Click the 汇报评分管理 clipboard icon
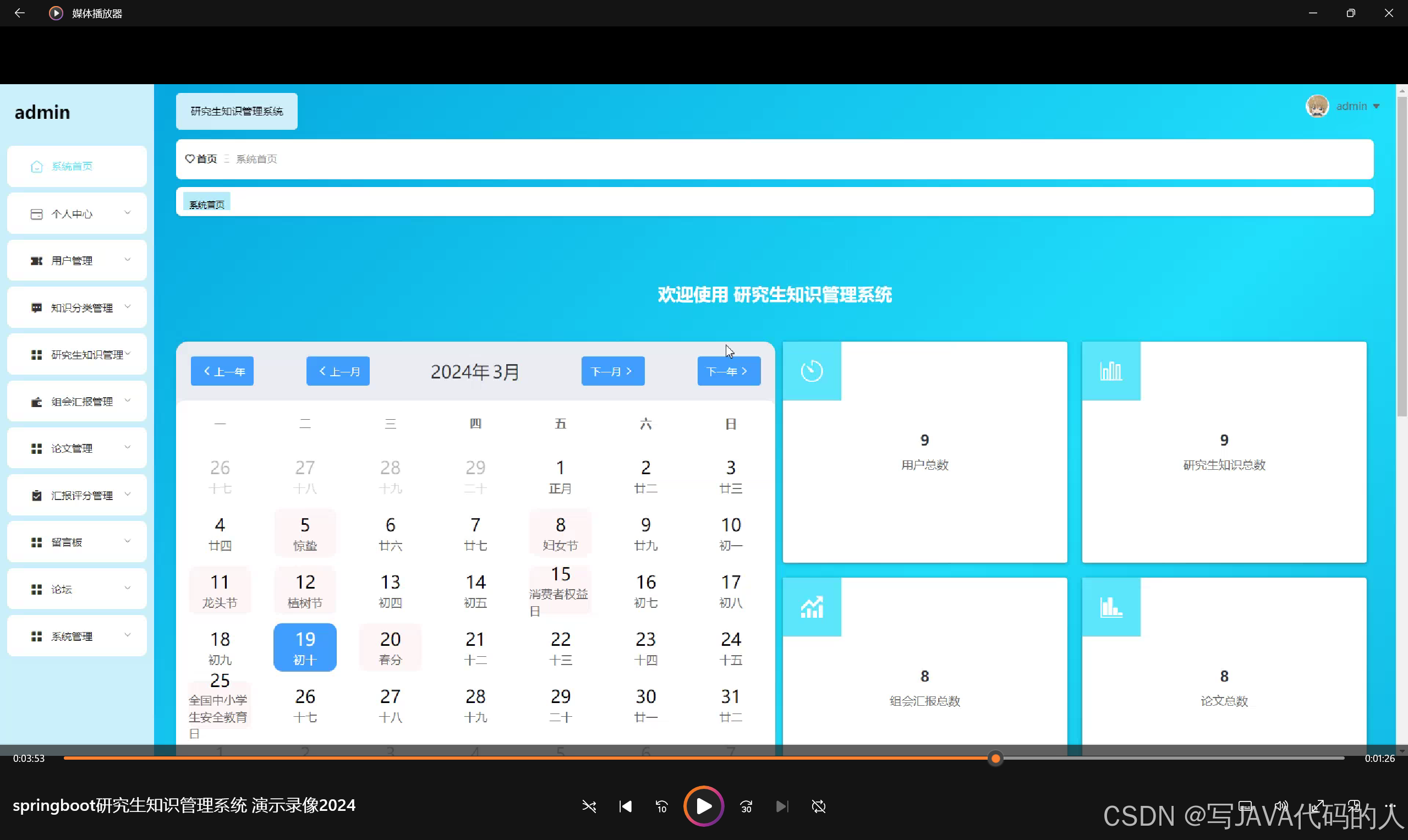Image resolution: width=1408 pixels, height=840 pixels. coord(36,495)
